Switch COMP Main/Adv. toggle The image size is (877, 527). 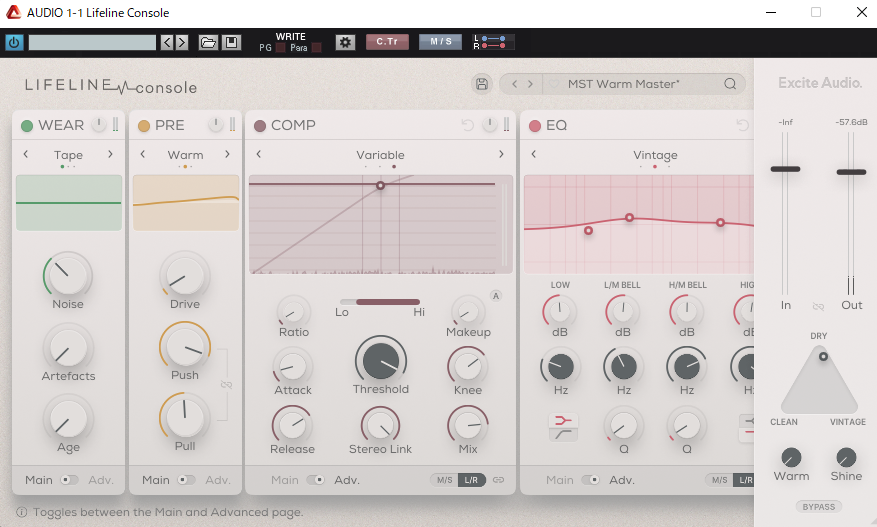click(x=315, y=480)
